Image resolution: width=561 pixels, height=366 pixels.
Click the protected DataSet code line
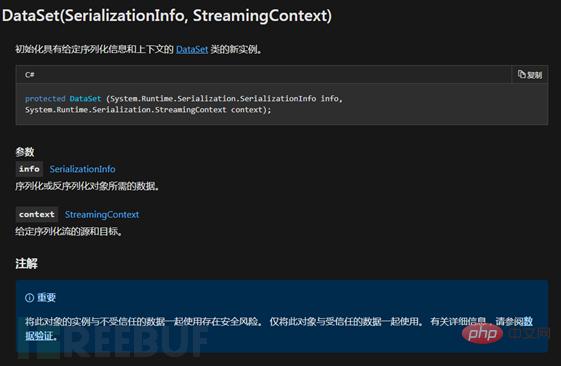pyautogui.click(x=184, y=98)
